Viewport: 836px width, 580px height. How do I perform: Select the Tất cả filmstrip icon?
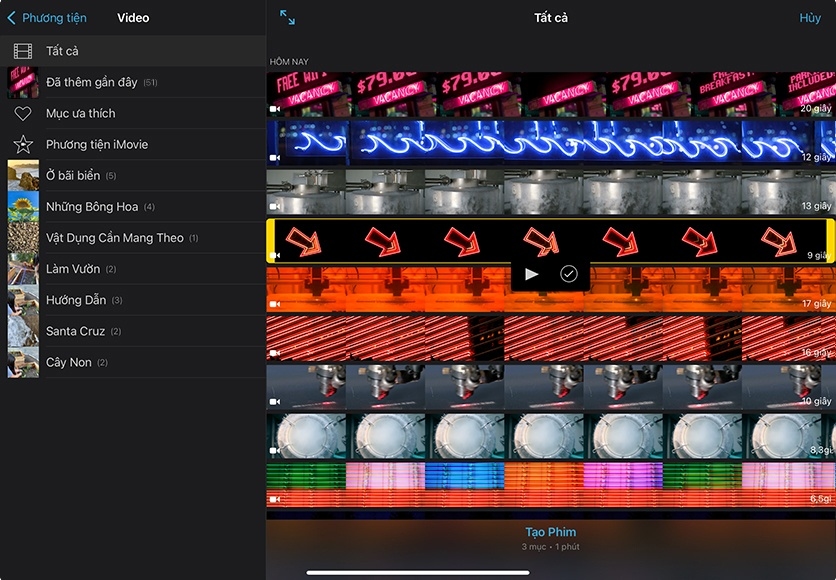click(23, 51)
